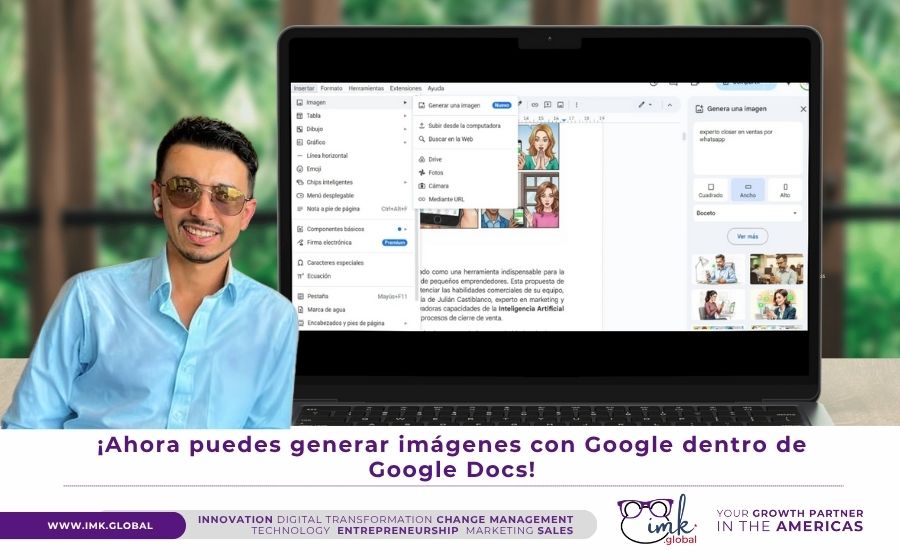Insert an image from Fotos

(x=436, y=172)
